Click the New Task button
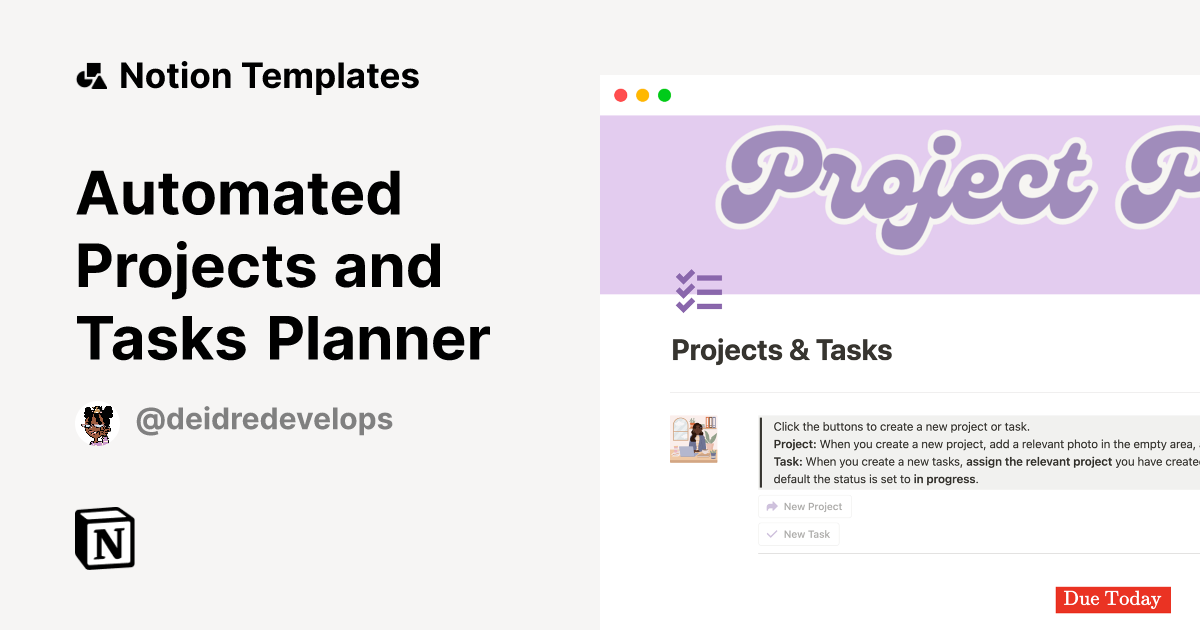The width and height of the screenshot is (1200, 630). pos(798,534)
